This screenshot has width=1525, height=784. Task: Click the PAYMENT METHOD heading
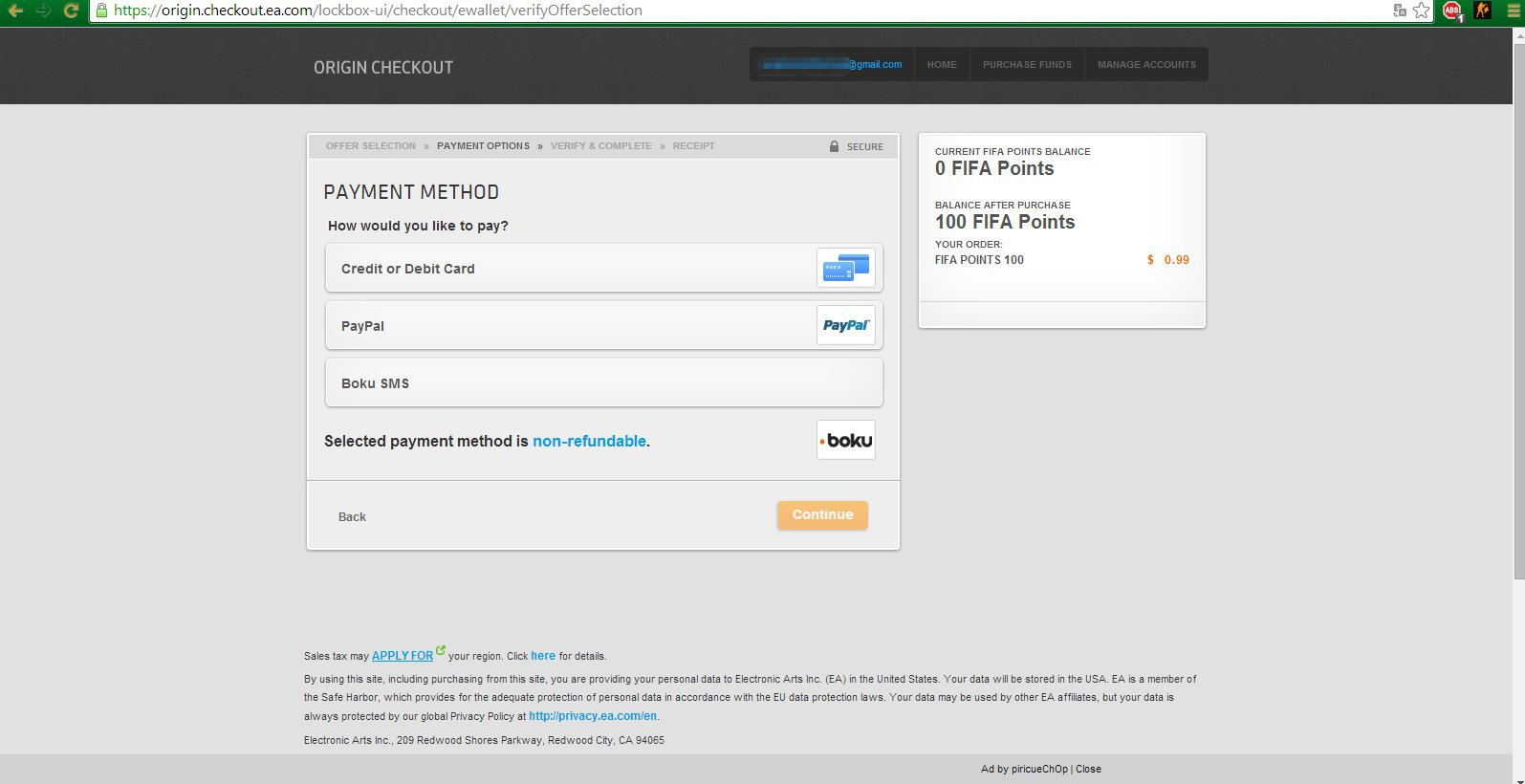pyautogui.click(x=411, y=192)
